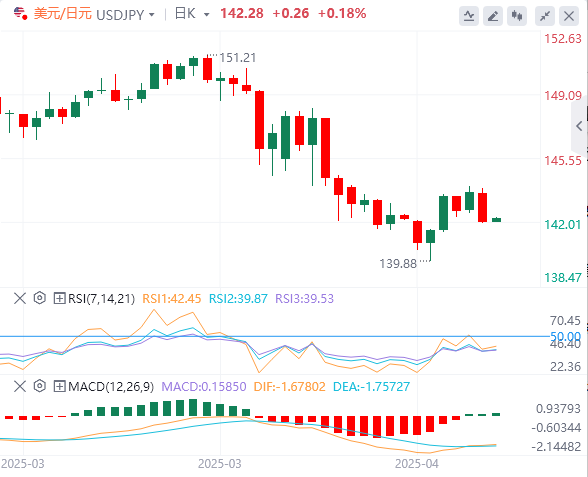Click the MACD(12,26,9) label
This screenshot has width=588, height=477.
(x=111, y=386)
